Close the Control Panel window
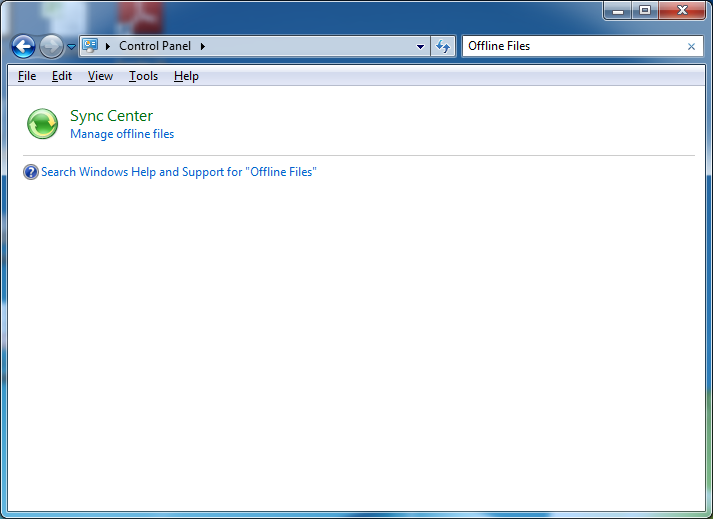 point(682,10)
